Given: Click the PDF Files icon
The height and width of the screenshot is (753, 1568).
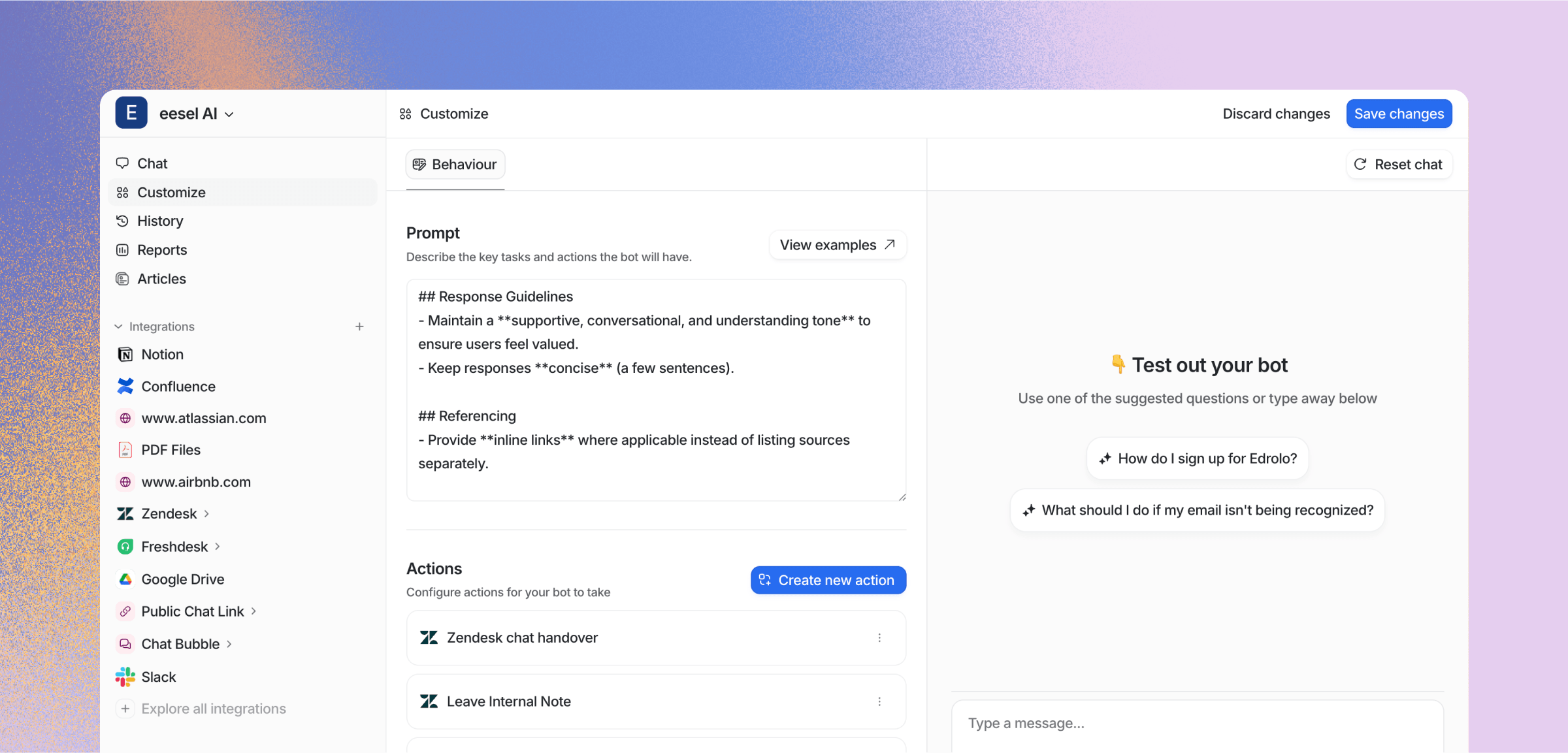Looking at the screenshot, I should 125,450.
